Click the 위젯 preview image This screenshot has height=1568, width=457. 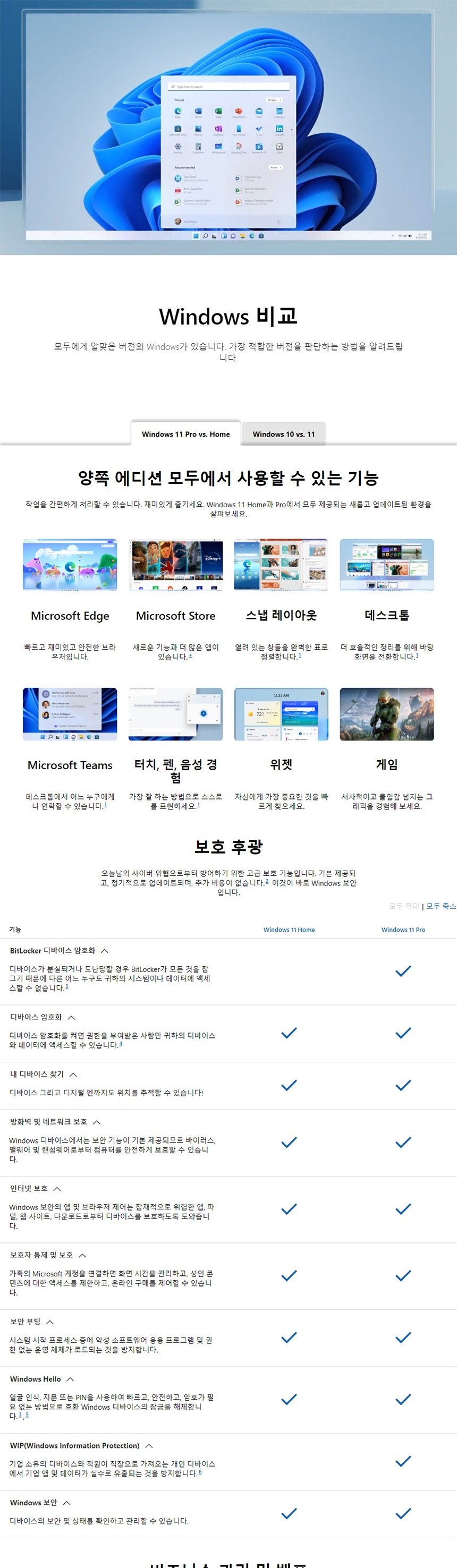tap(281, 714)
